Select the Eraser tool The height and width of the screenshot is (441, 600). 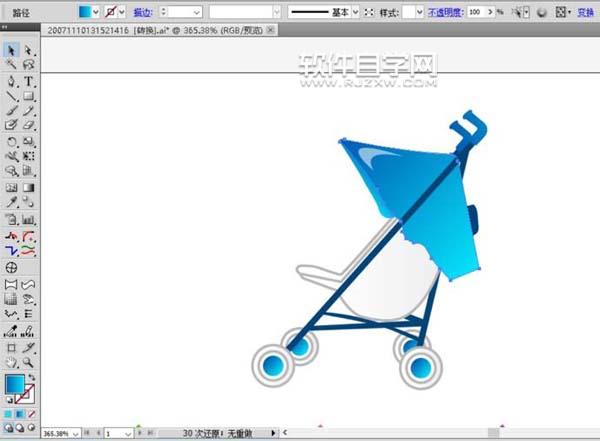(28, 125)
